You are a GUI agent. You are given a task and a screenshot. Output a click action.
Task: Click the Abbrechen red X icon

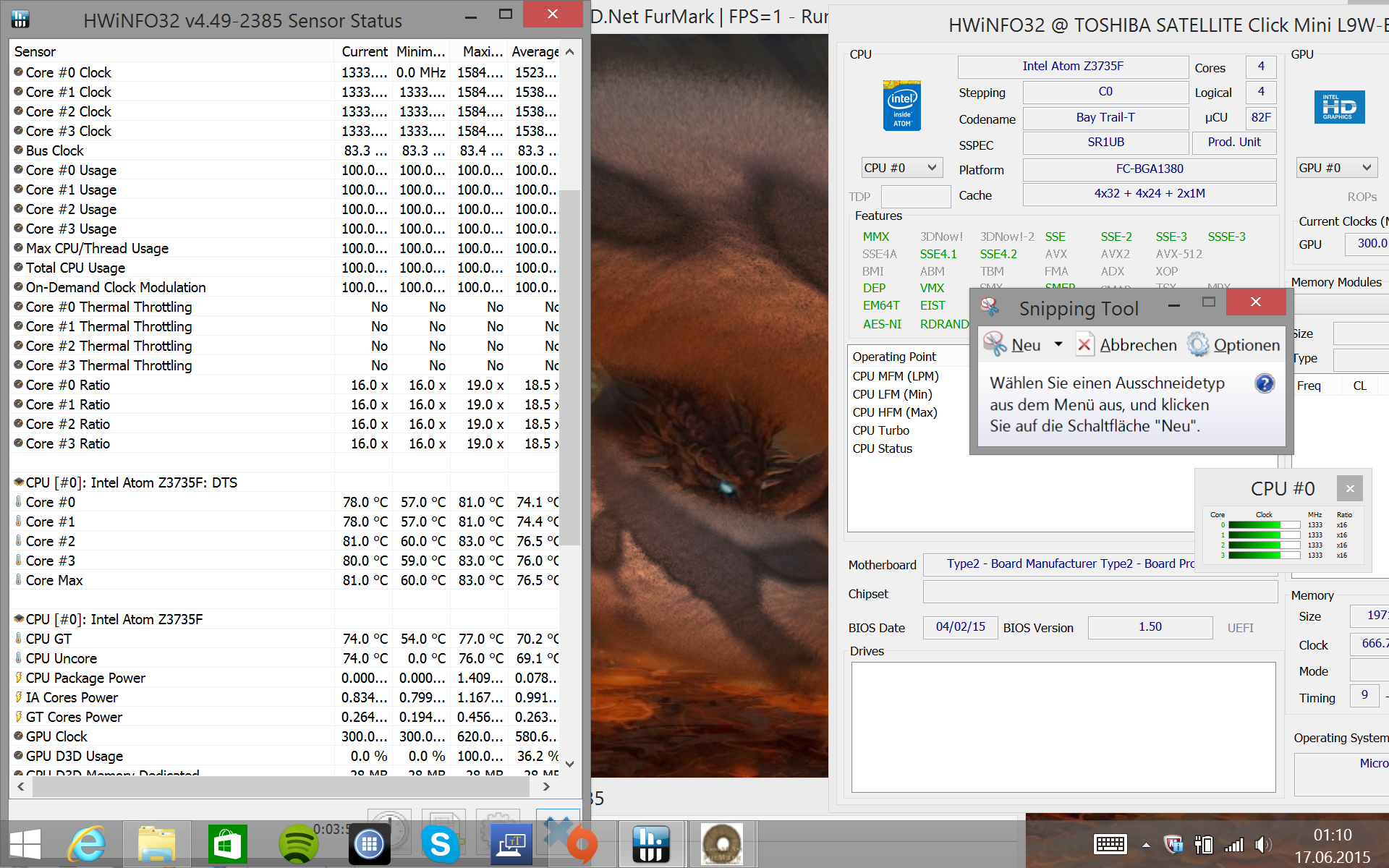(1084, 345)
